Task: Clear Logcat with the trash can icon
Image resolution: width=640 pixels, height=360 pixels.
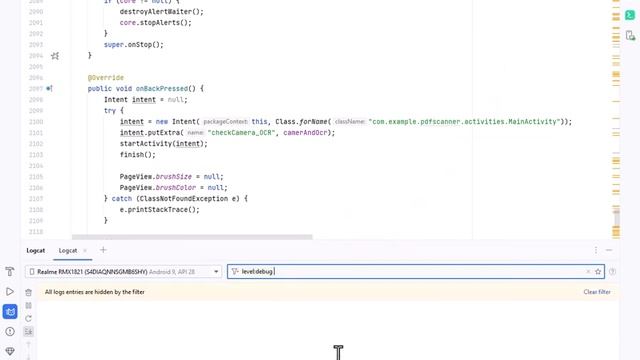Action: (28, 292)
